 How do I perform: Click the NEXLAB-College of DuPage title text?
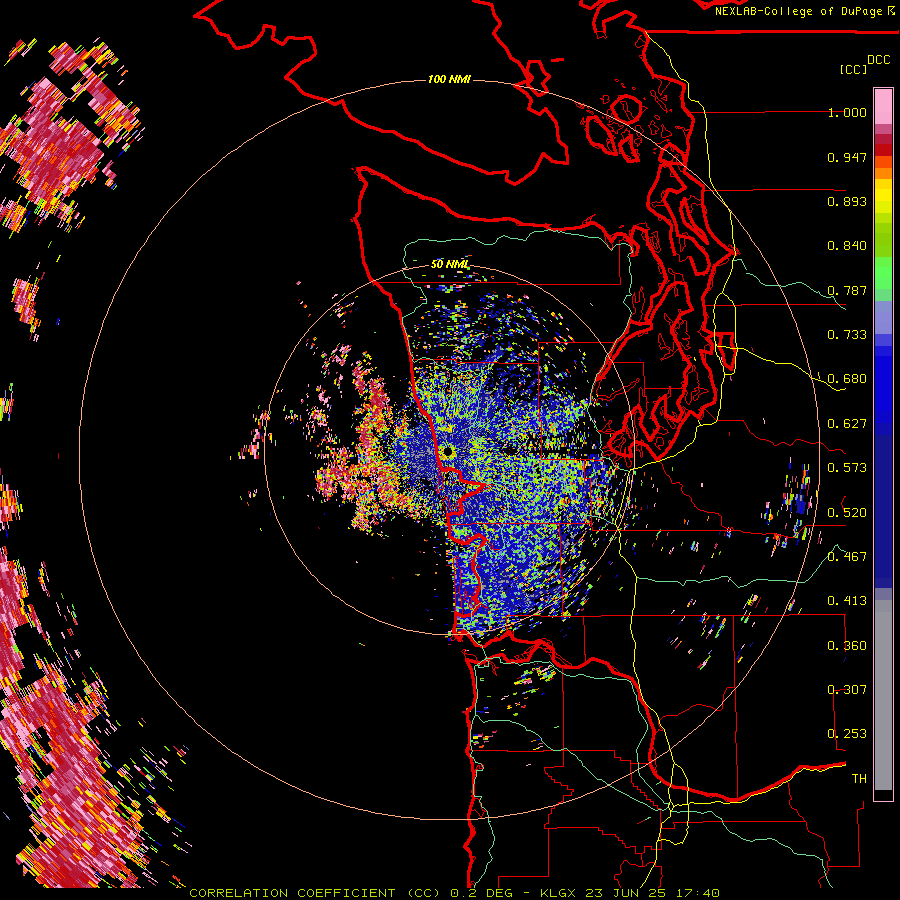click(800, 11)
